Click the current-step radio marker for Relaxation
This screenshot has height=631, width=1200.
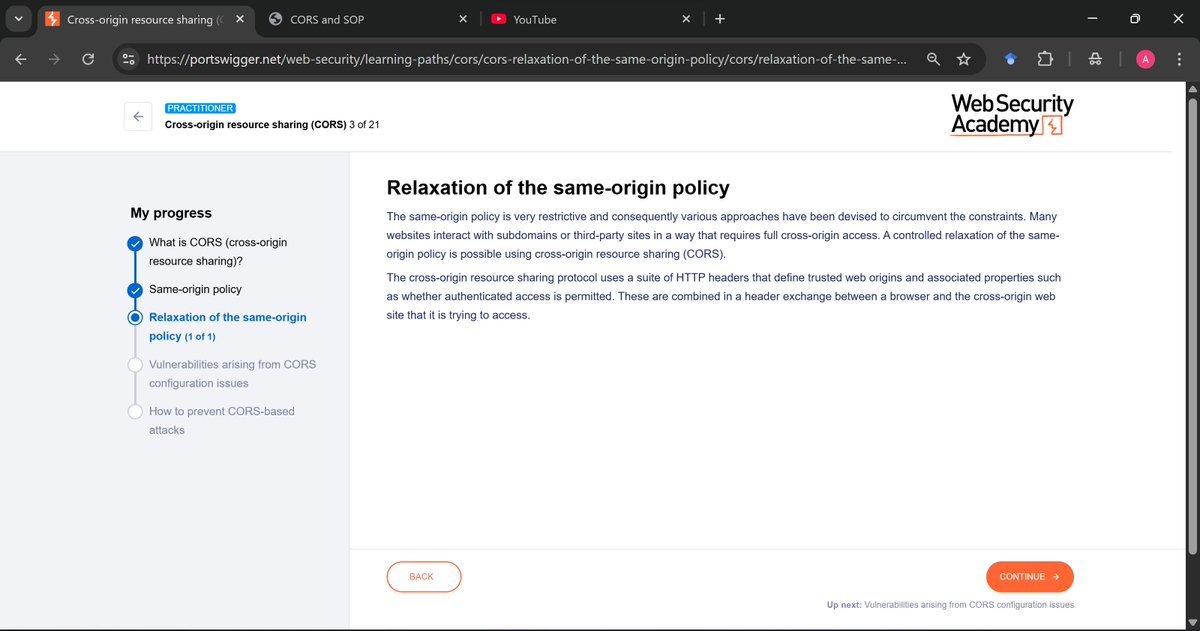(x=135, y=318)
